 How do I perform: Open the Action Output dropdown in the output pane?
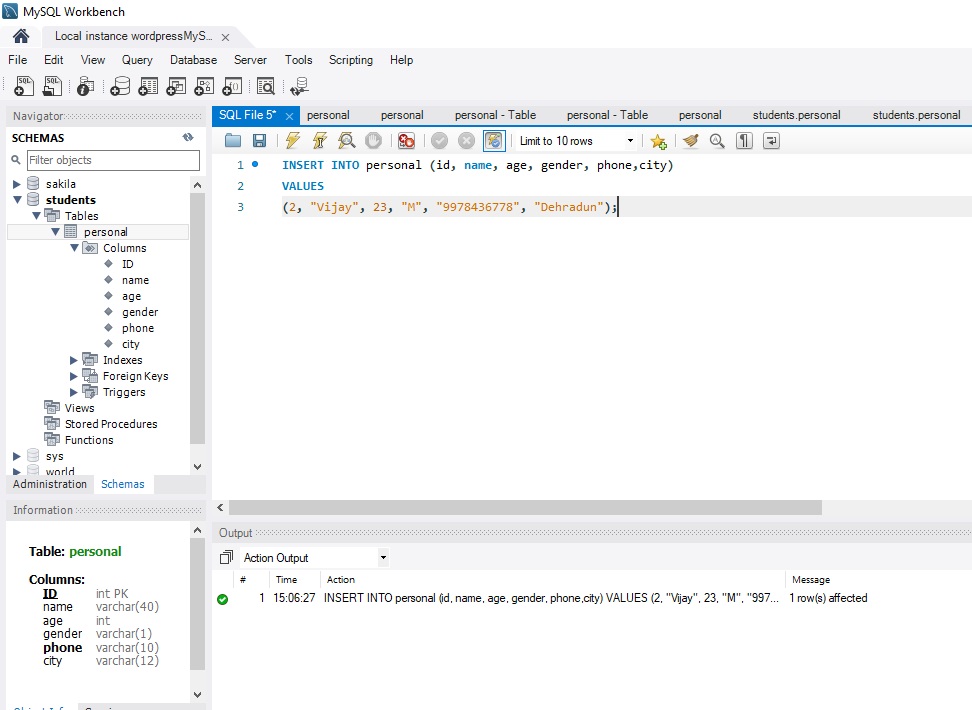[x=384, y=557]
